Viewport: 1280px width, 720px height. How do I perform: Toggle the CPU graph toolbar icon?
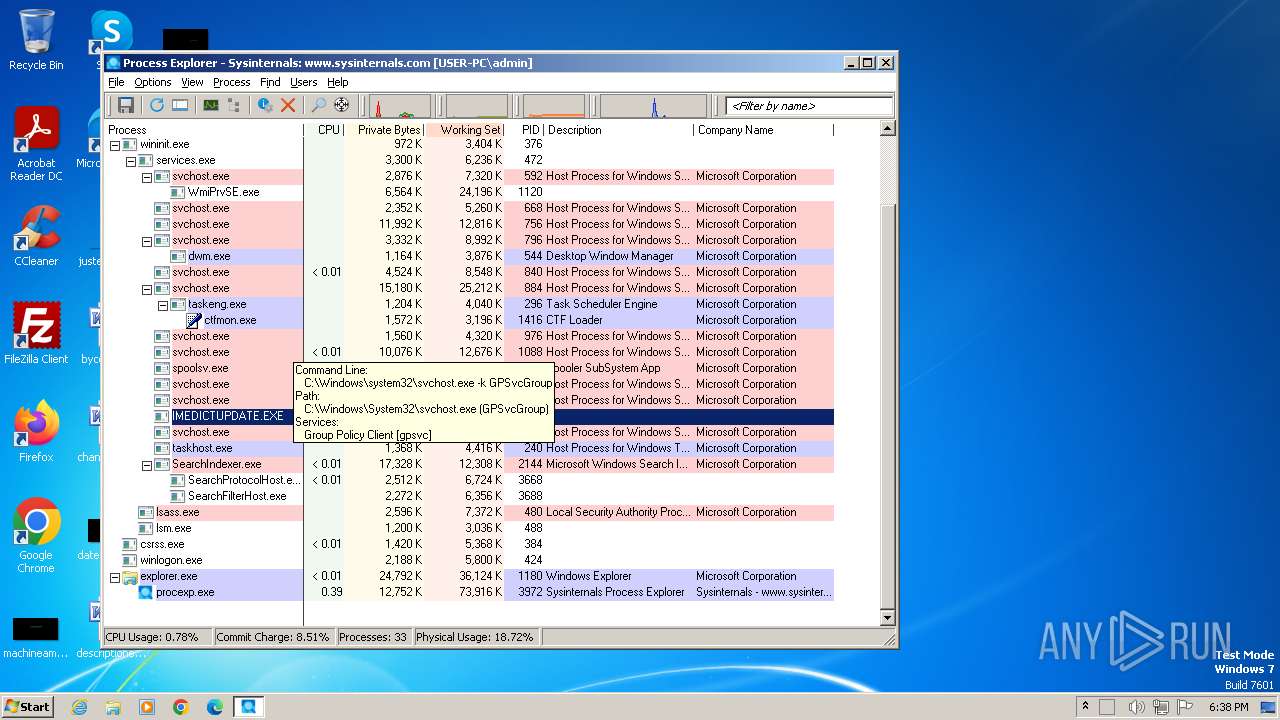pyautogui.click(x=211, y=105)
